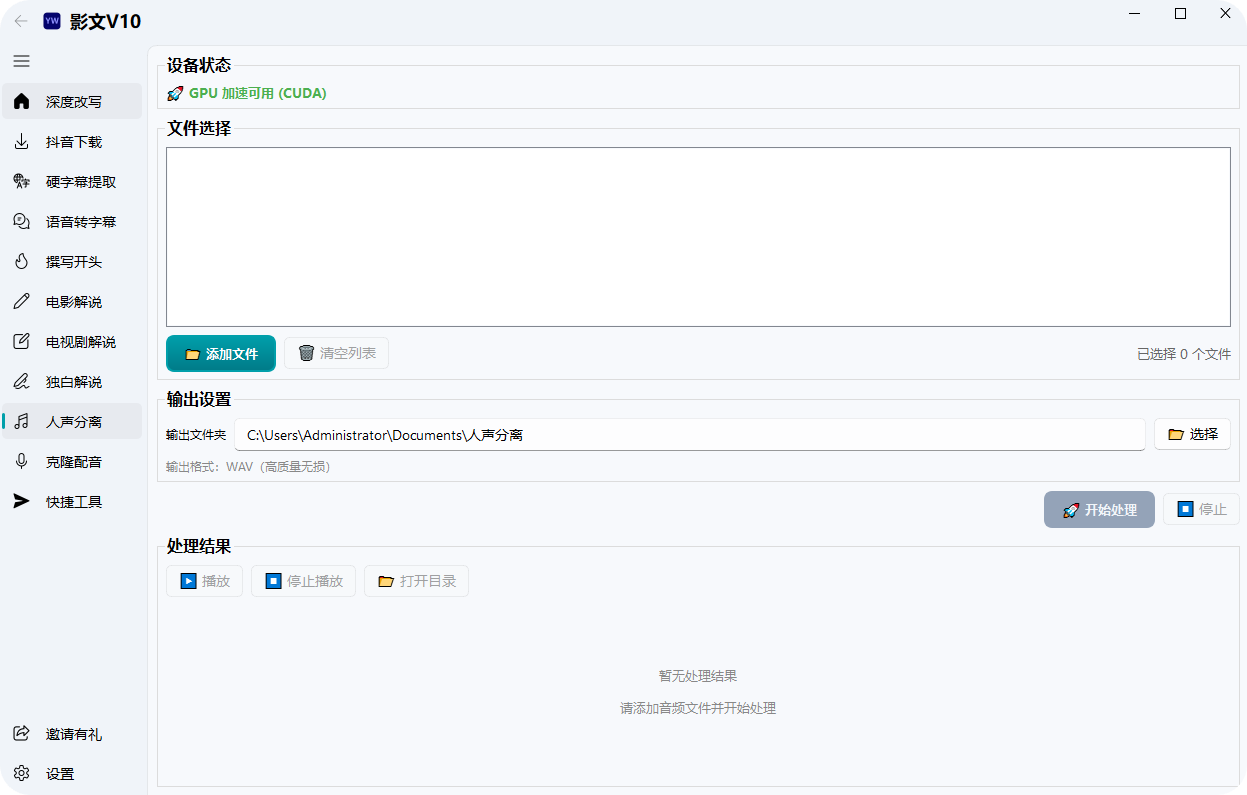This screenshot has width=1247, height=795.
Task: Toggle the hamburger navigation menu
Action: pos(21,61)
